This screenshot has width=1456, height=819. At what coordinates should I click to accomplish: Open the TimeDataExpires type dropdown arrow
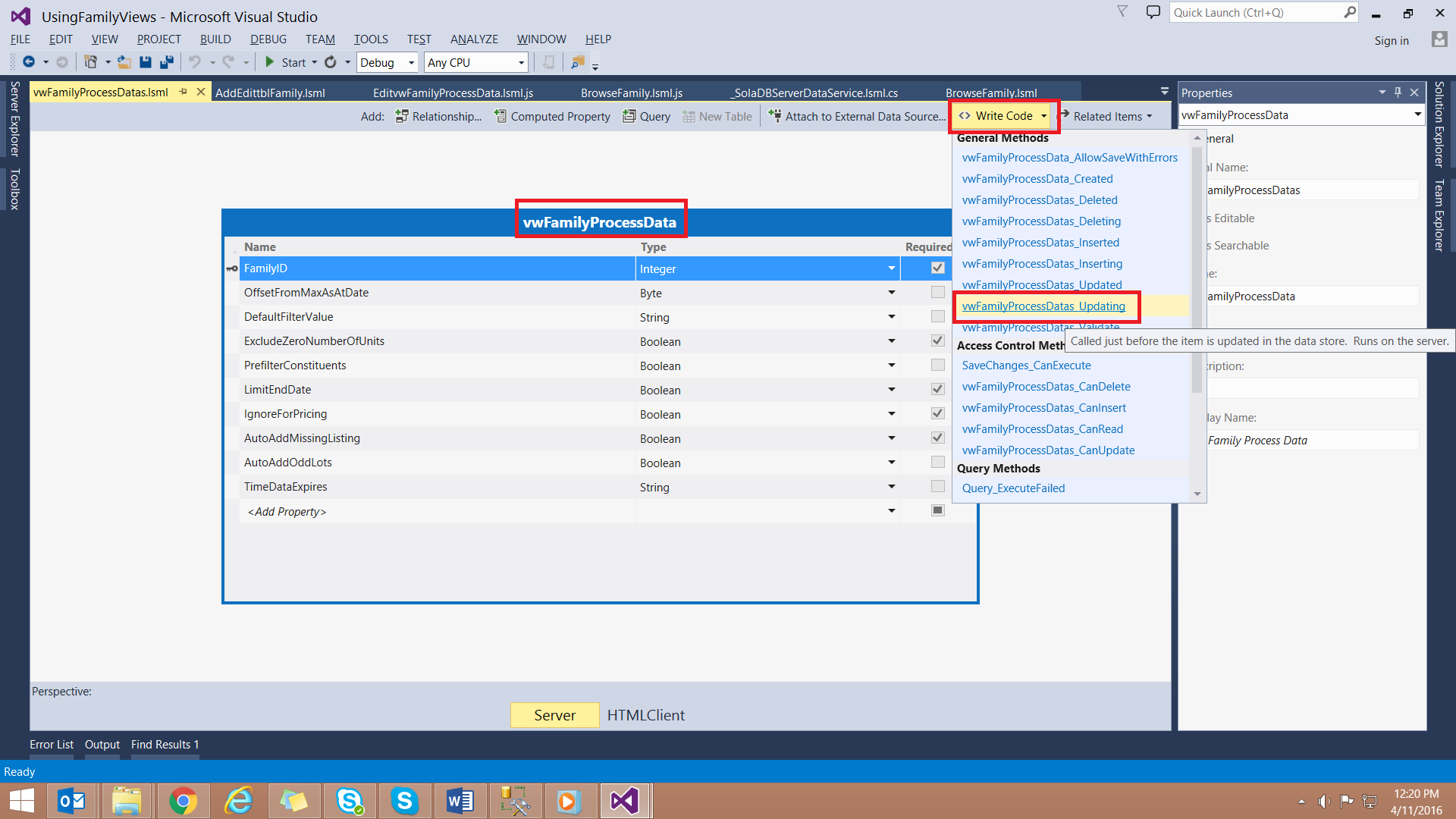tap(892, 487)
